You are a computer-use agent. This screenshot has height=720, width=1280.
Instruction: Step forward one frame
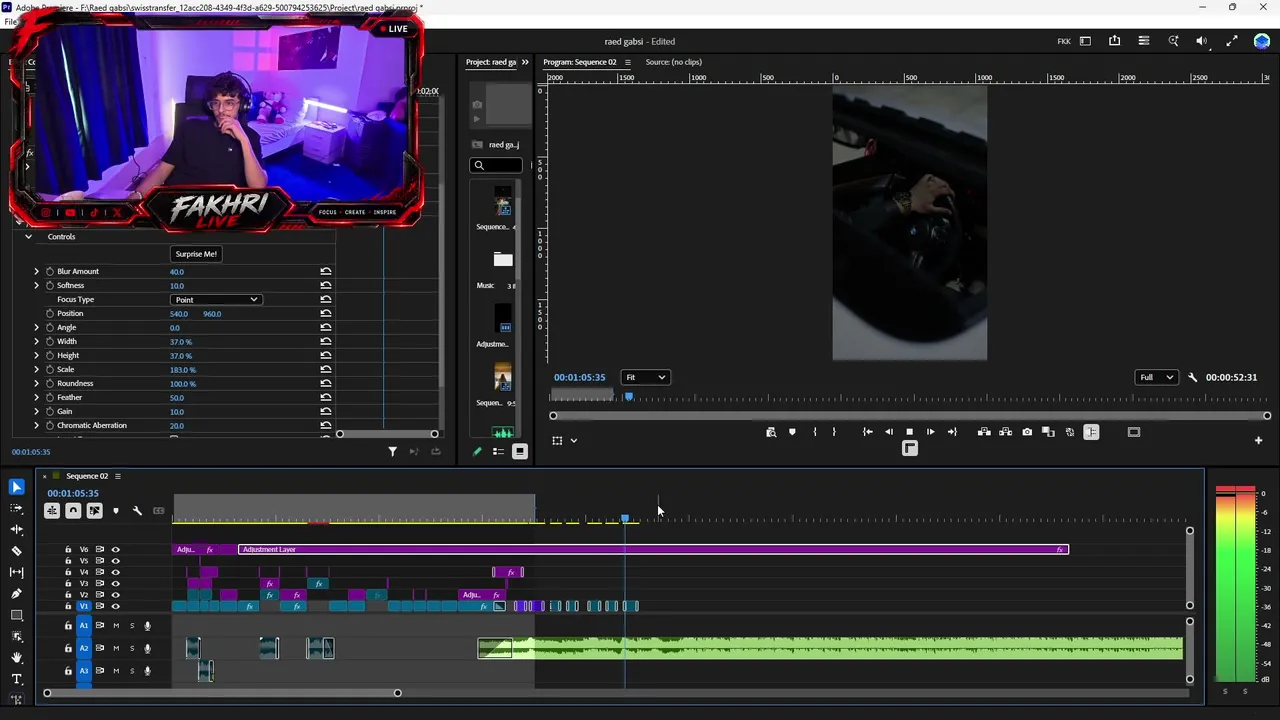pos(931,432)
